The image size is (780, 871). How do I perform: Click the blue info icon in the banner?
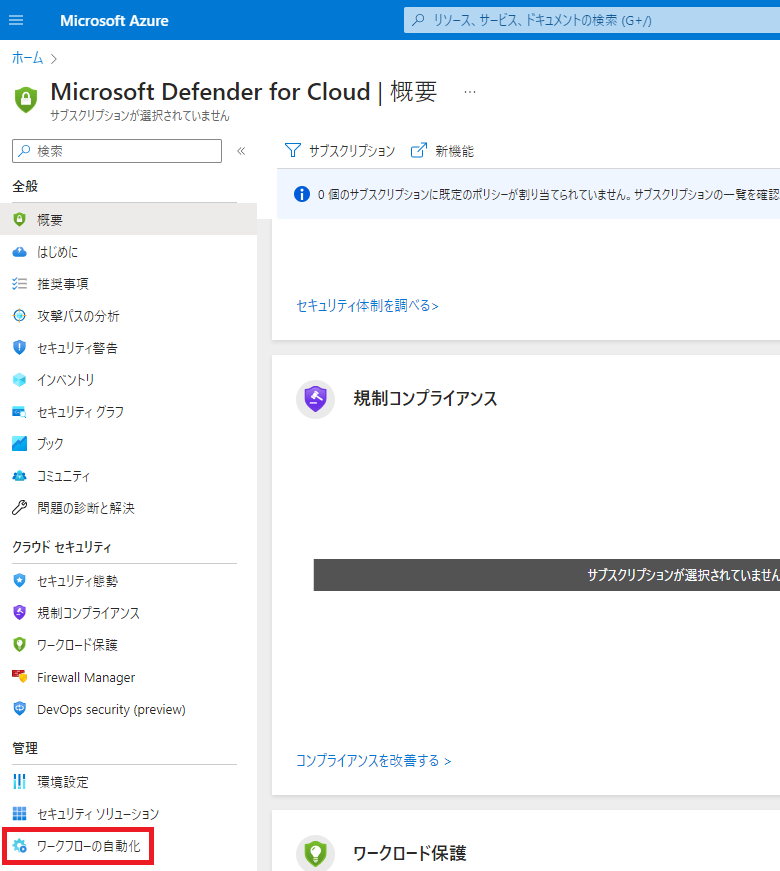(x=302, y=194)
